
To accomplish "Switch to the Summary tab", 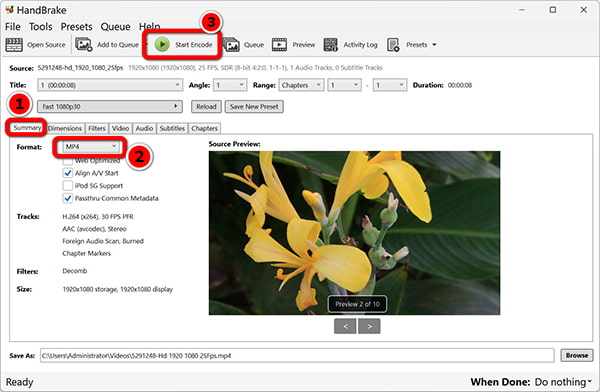I will (27, 128).
